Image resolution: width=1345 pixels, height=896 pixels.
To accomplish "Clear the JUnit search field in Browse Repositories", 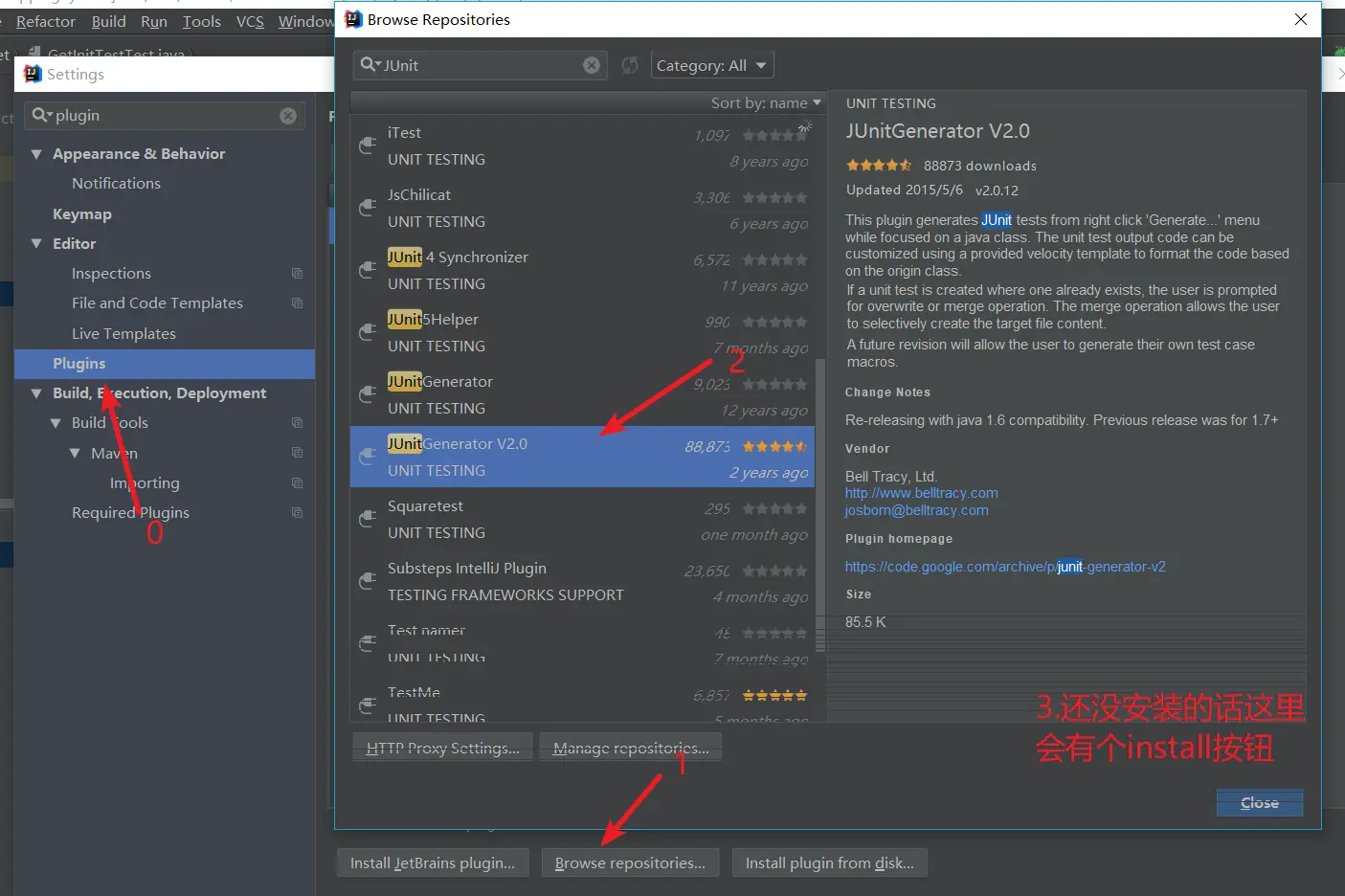I will [592, 65].
